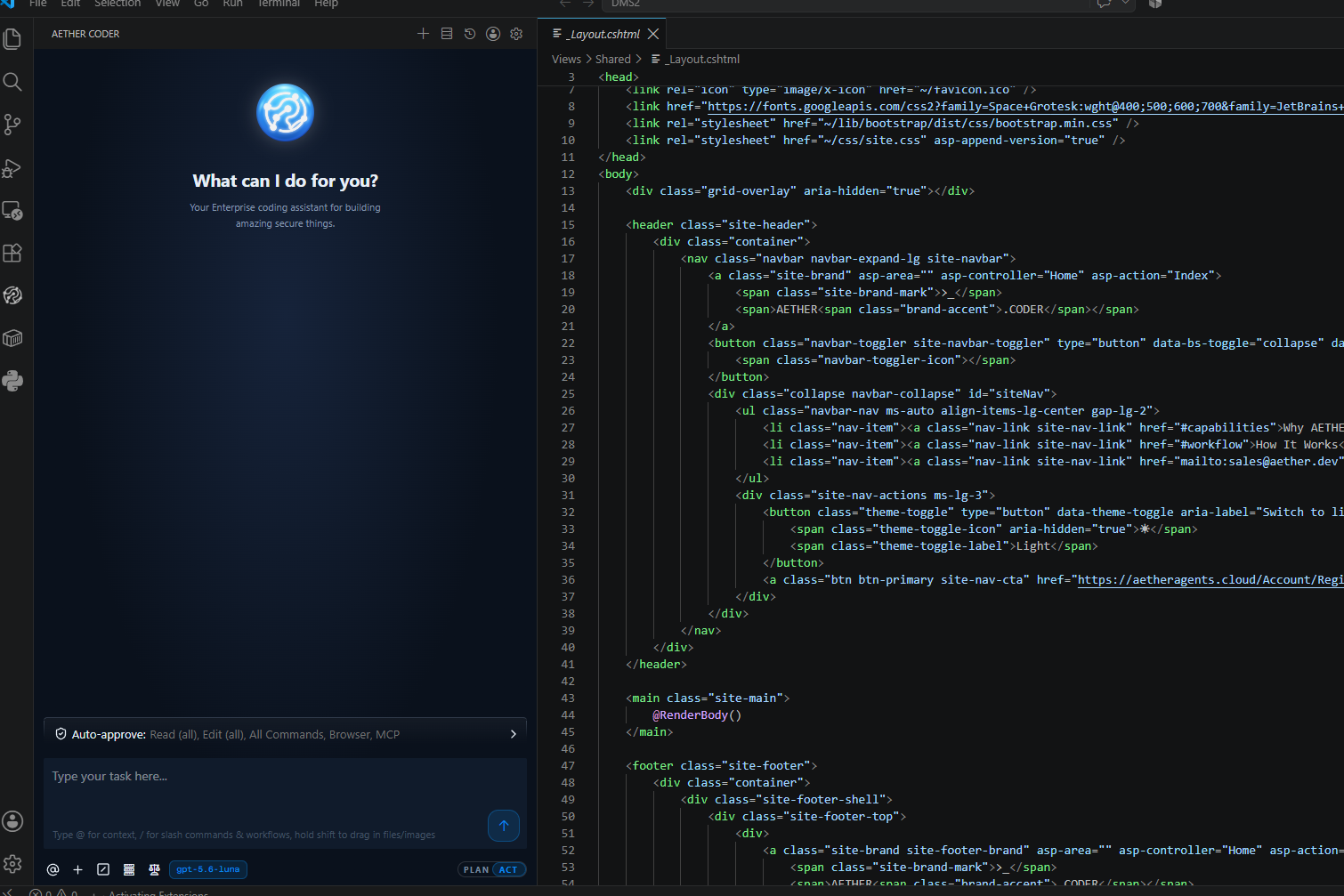Click the 'What can I do for you?' heading
The height and width of the screenshot is (896, 1344).
(x=285, y=181)
